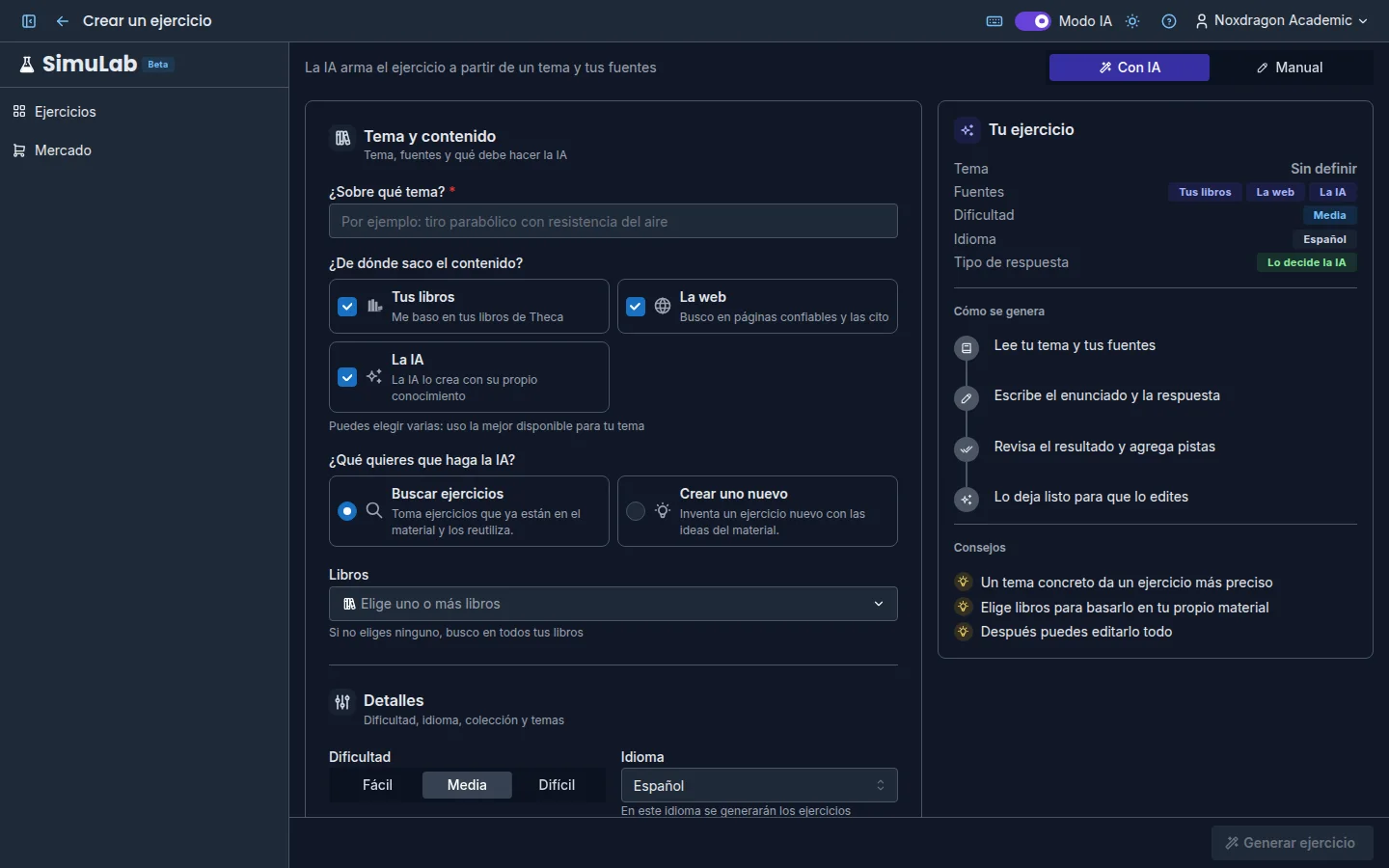Open the Noxdragon Academic account menu

point(1281,21)
